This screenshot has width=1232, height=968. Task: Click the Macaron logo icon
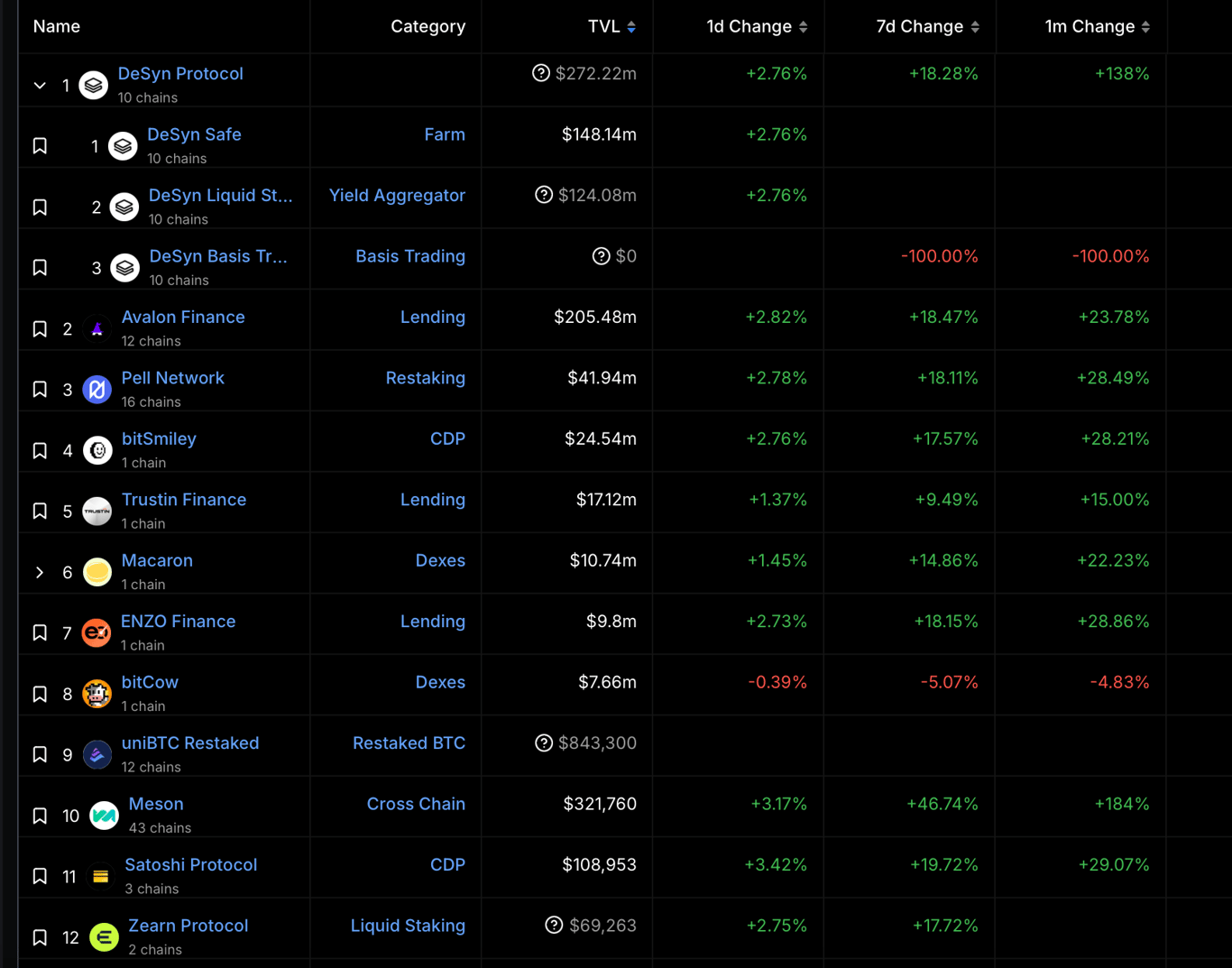pos(97,572)
